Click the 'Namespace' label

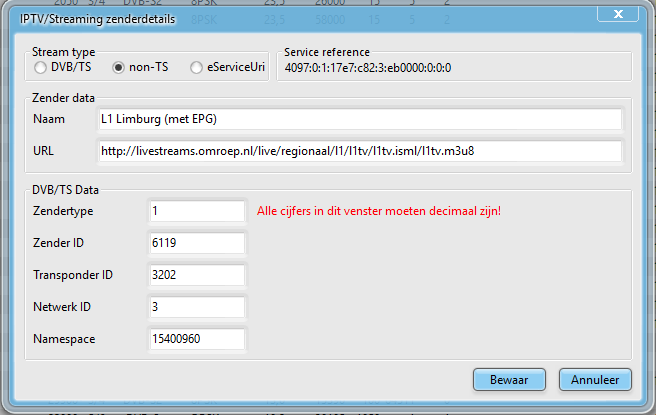click(64, 339)
